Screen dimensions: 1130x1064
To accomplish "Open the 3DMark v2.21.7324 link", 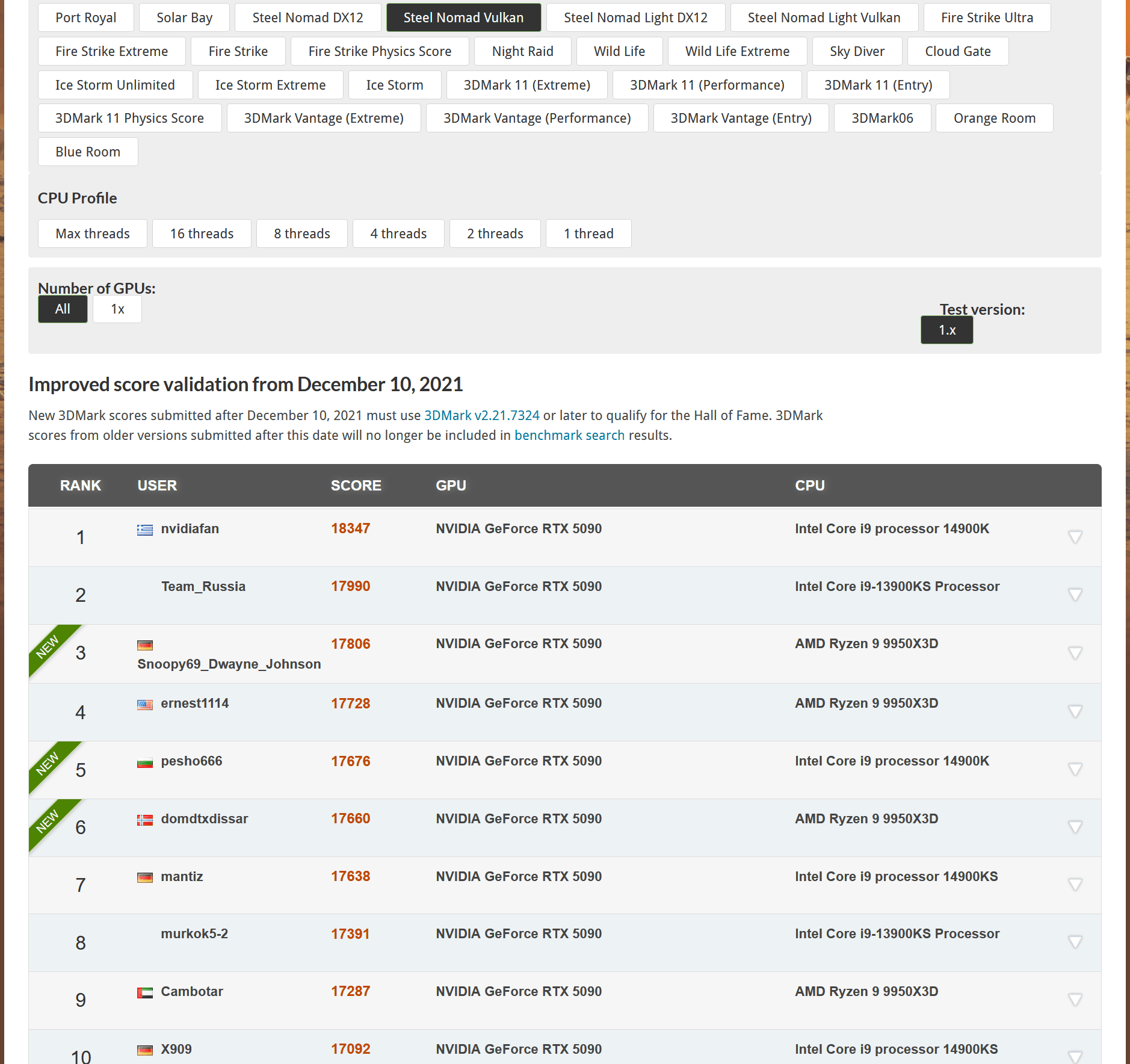I will [x=482, y=415].
